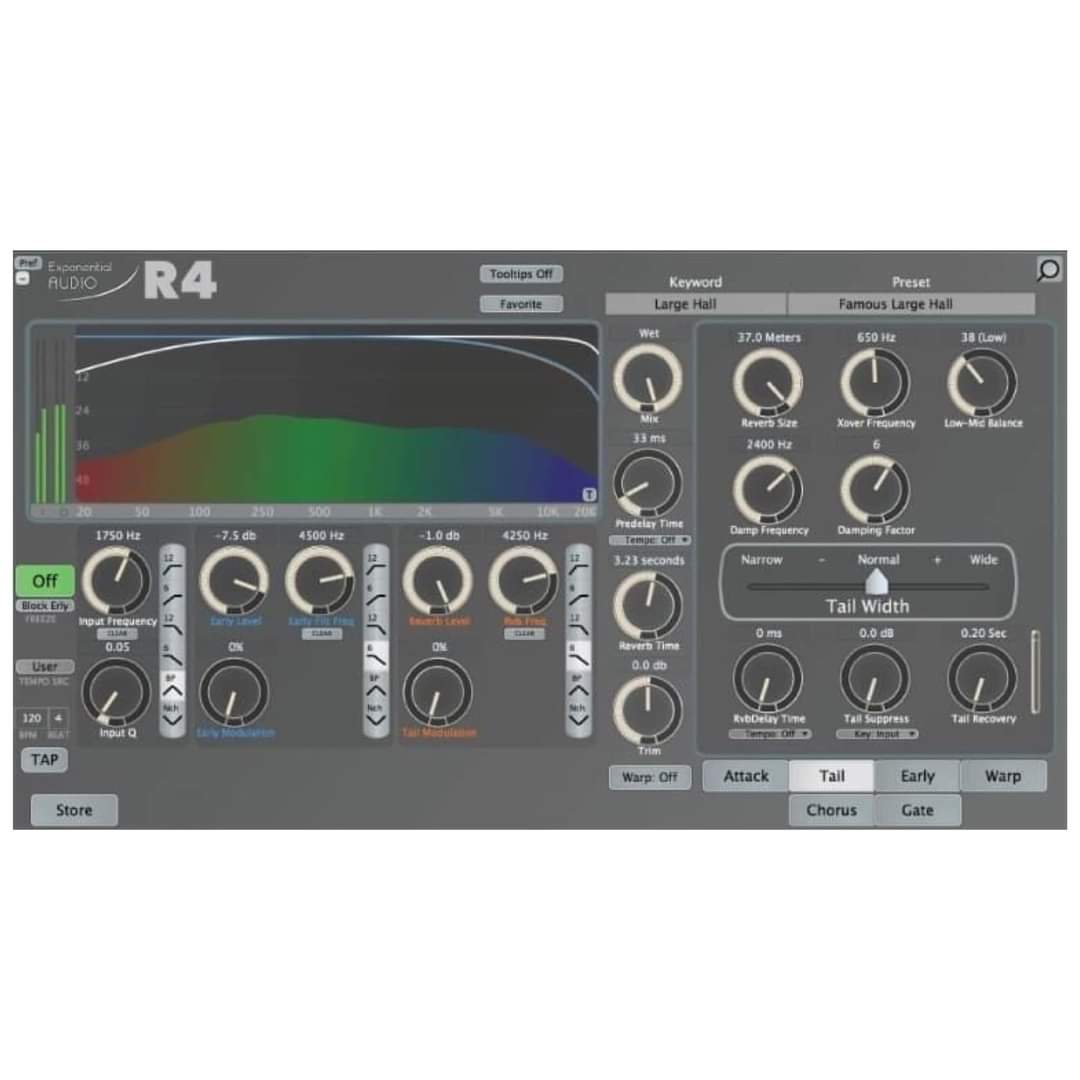Viewport: 1080px width, 1080px height.
Task: Click the Reverb Time knob
Action: [647, 605]
